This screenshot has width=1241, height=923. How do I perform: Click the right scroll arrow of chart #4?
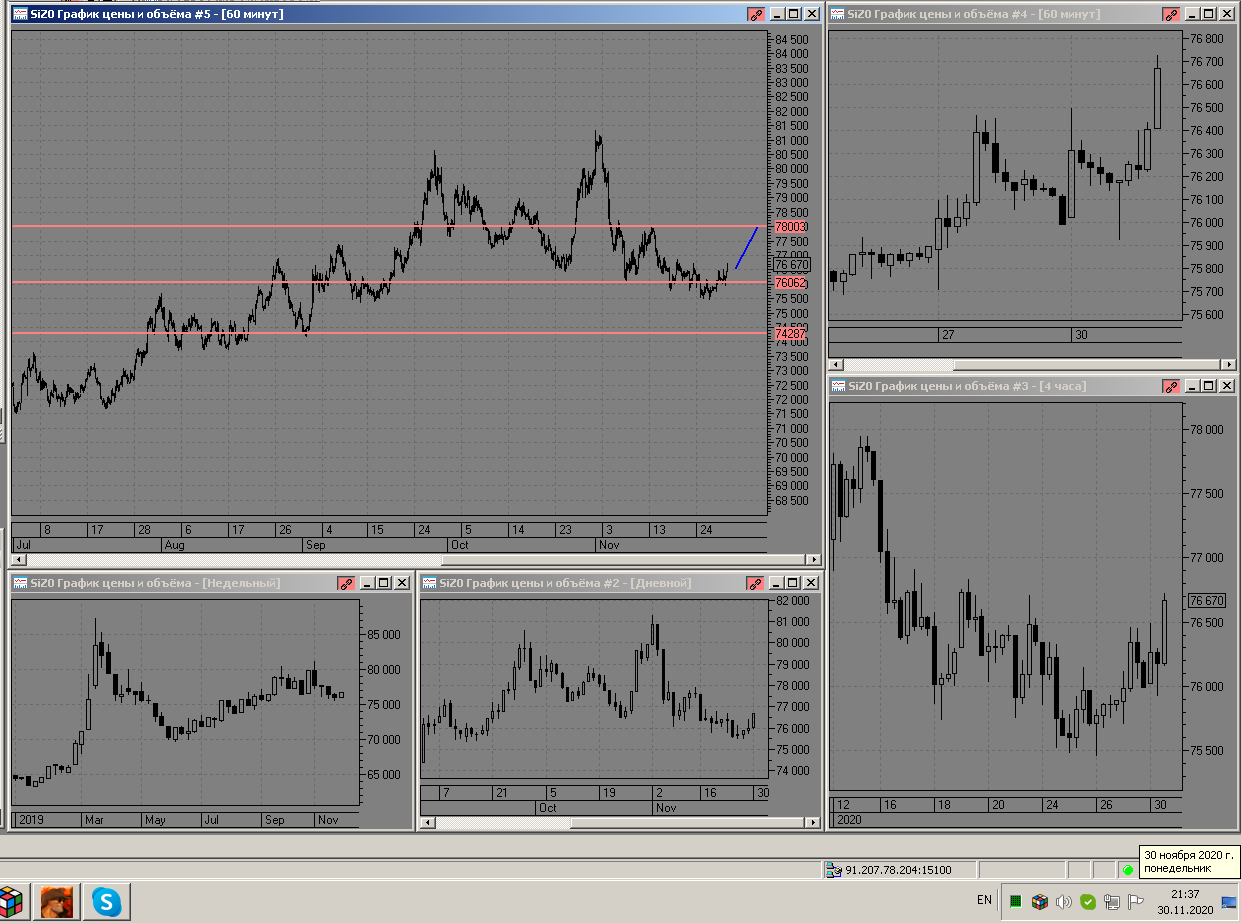click(x=1230, y=365)
